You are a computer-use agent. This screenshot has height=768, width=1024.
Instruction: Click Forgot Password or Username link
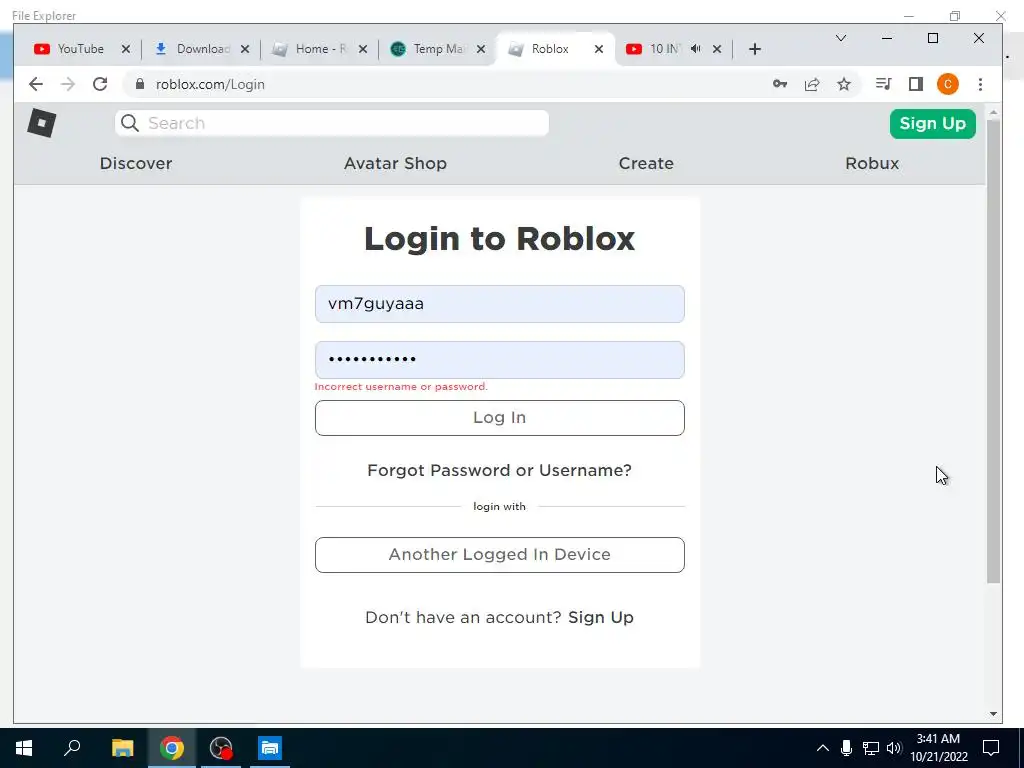(x=500, y=470)
